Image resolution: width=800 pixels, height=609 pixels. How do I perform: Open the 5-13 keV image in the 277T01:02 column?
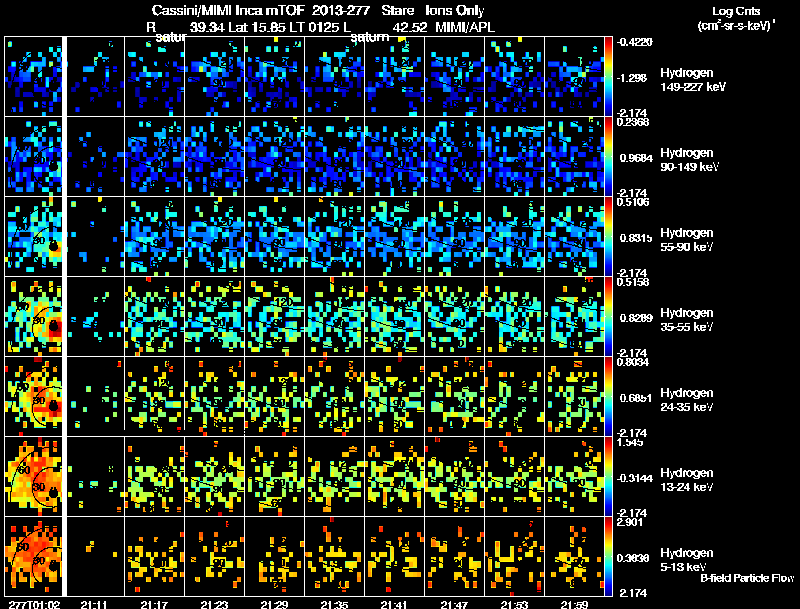[33, 557]
